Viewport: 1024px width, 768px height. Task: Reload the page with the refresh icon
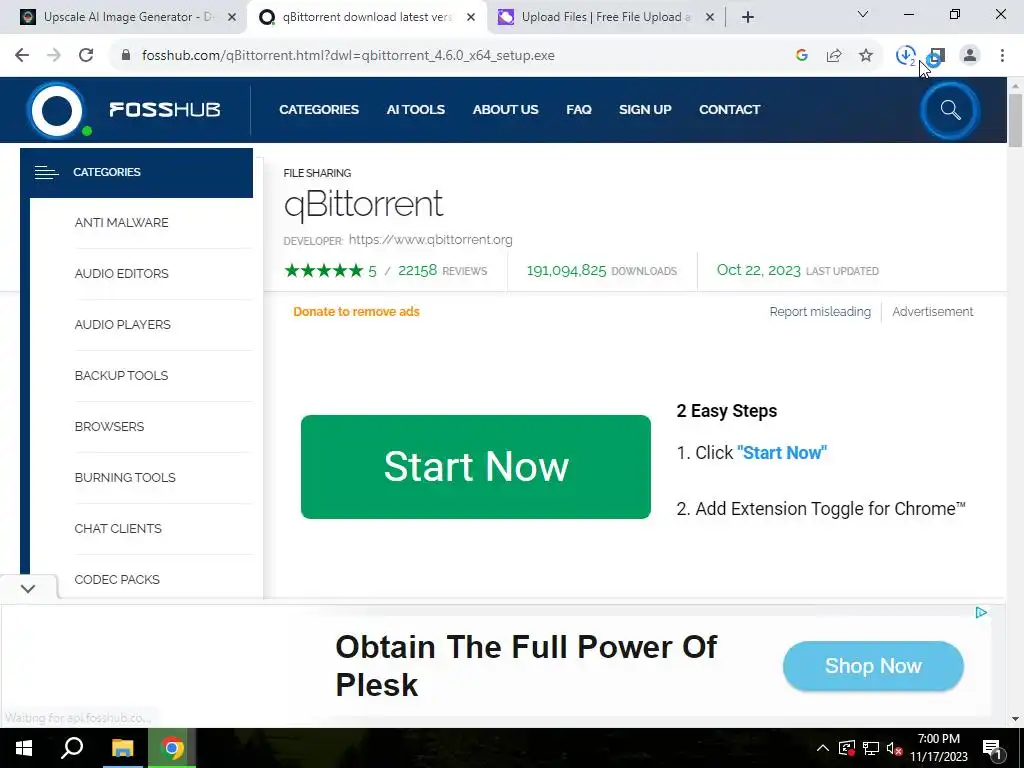(86, 56)
